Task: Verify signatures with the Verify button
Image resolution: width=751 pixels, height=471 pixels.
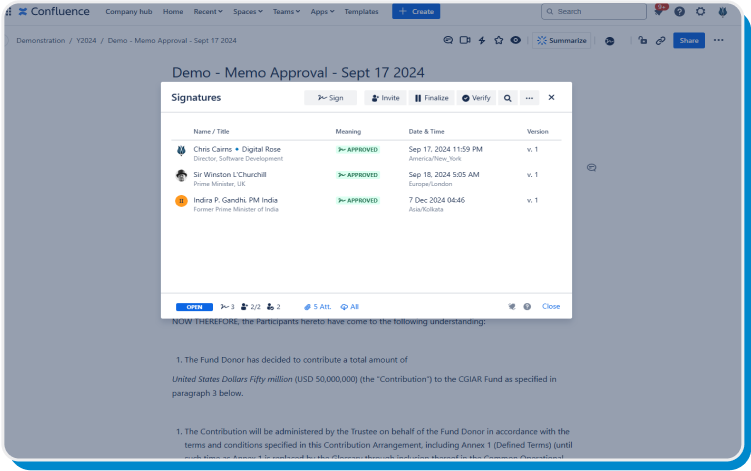Action: [x=476, y=98]
